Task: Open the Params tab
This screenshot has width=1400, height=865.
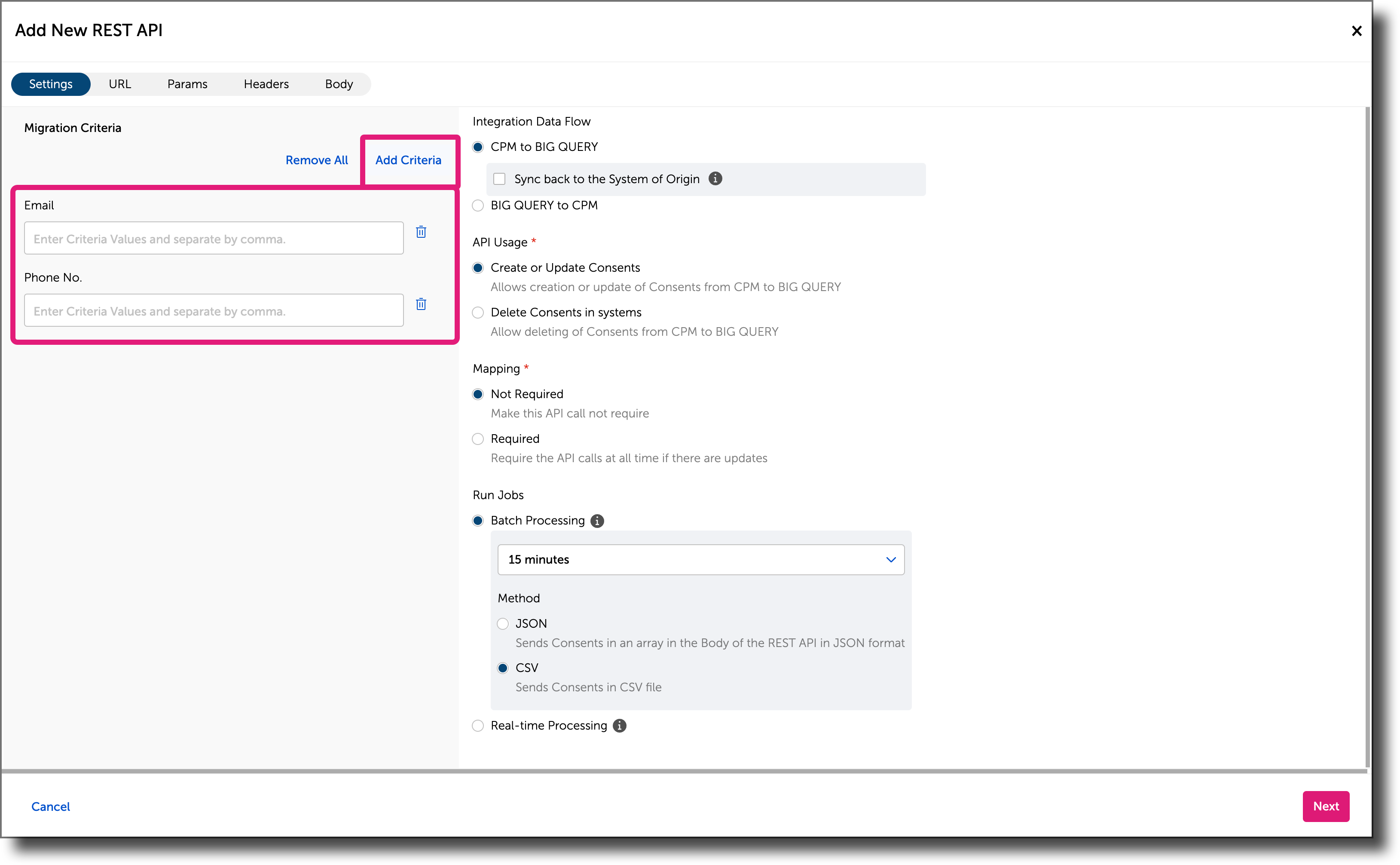Action: click(187, 85)
